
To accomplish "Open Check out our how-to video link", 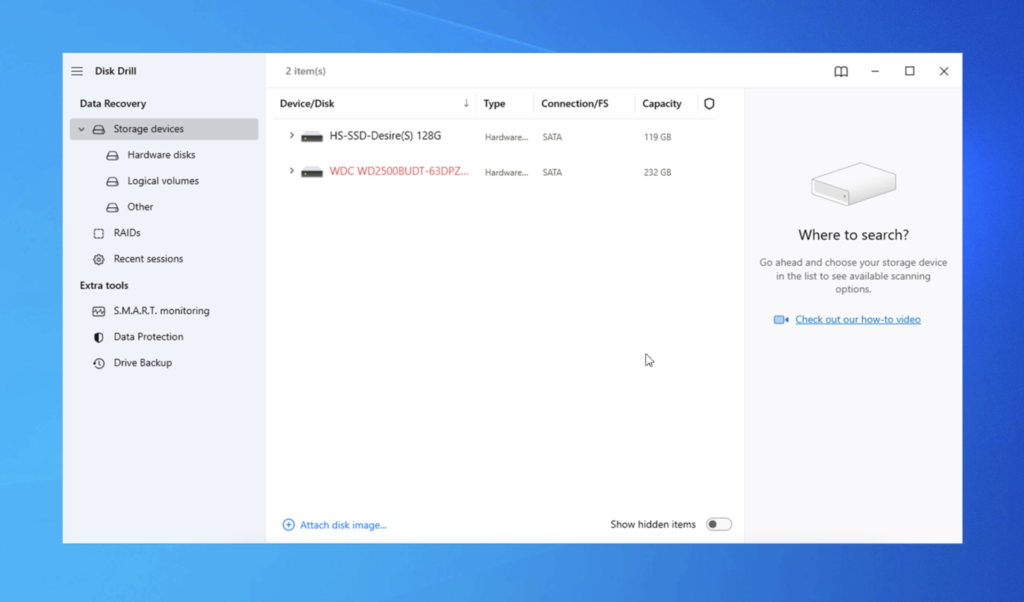I will pos(857,320).
